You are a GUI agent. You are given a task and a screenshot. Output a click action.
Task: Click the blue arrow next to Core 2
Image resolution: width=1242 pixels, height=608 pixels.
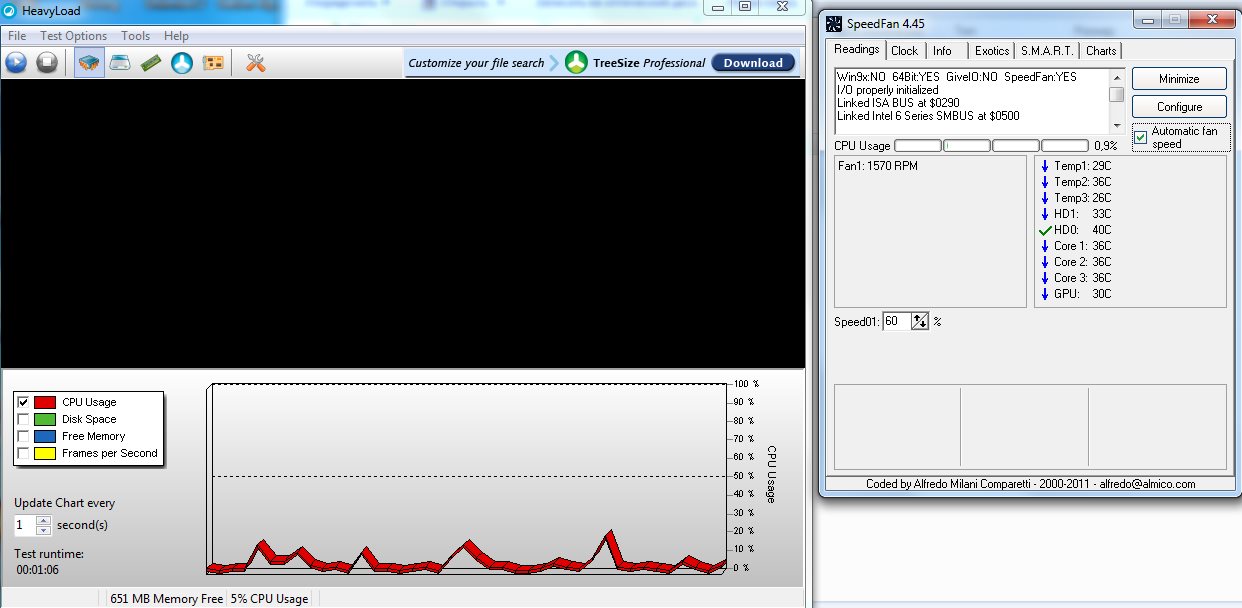(x=1045, y=262)
